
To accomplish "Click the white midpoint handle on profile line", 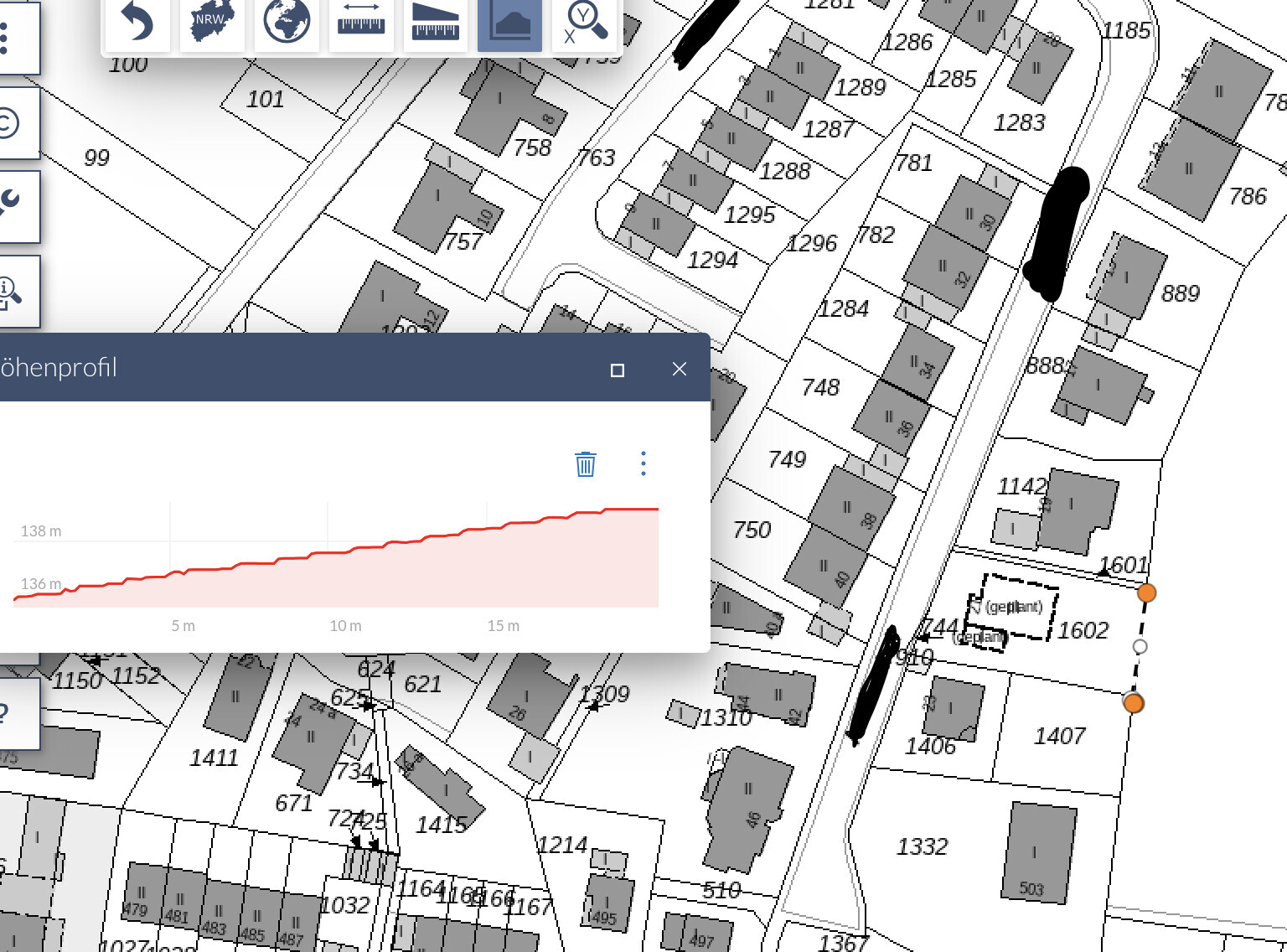I will click(1140, 646).
